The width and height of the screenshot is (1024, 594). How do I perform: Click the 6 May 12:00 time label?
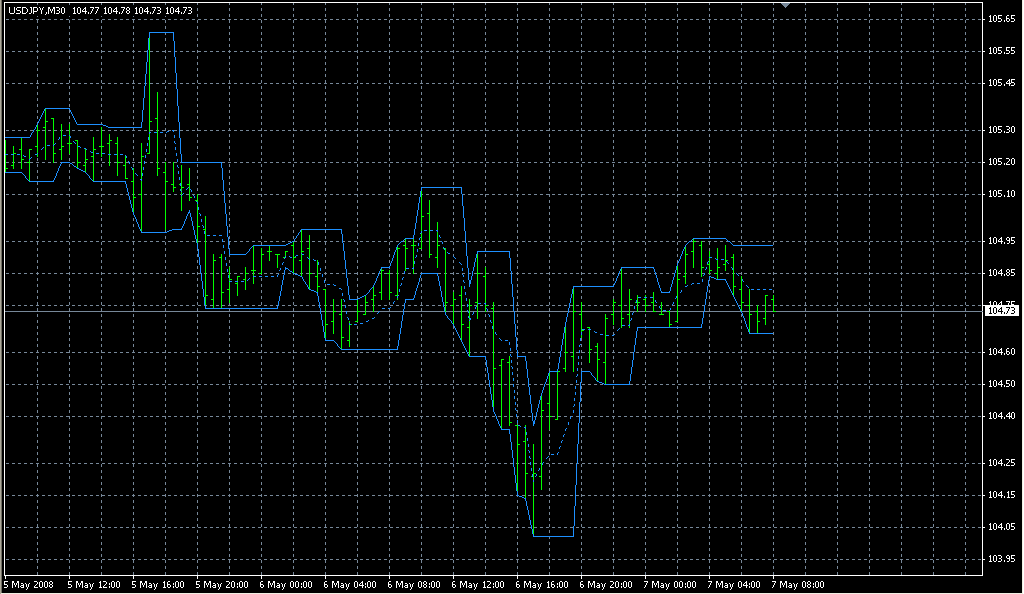tap(479, 584)
